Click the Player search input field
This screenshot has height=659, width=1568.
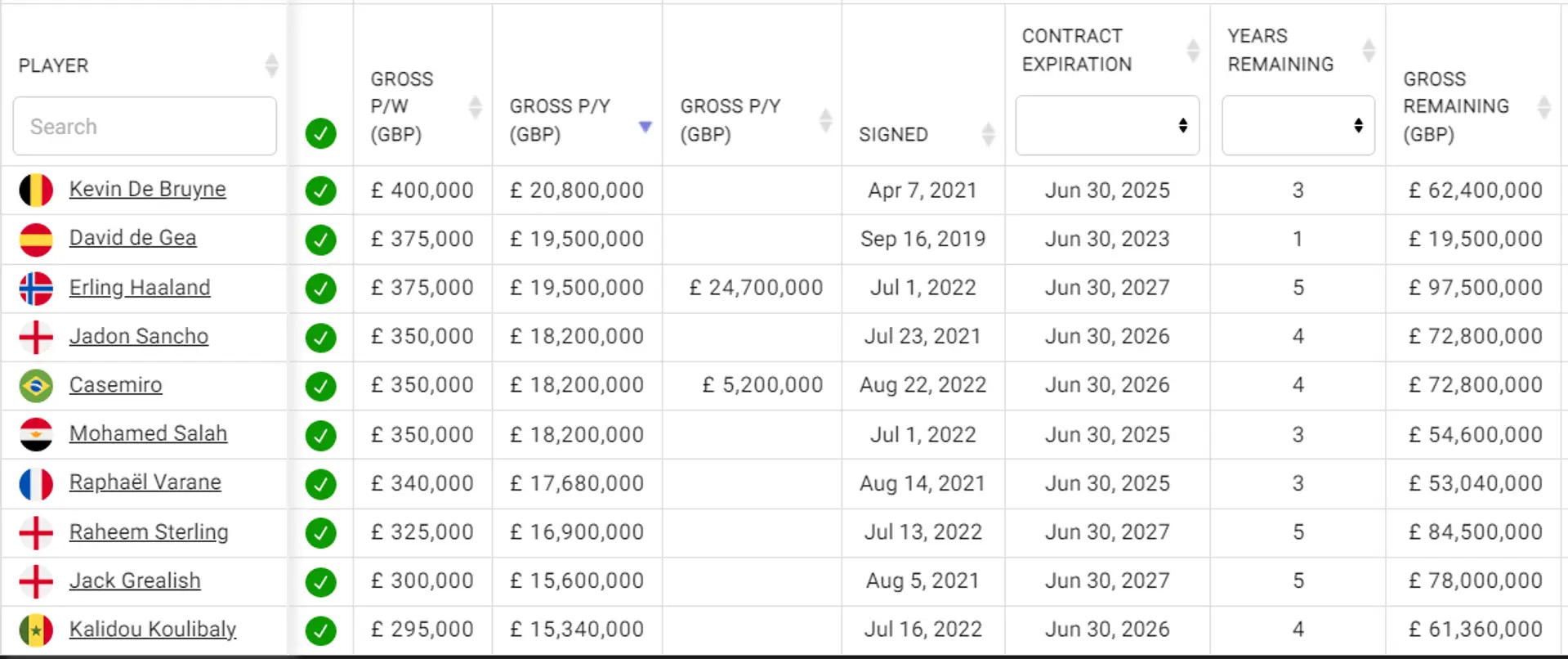pos(145,126)
